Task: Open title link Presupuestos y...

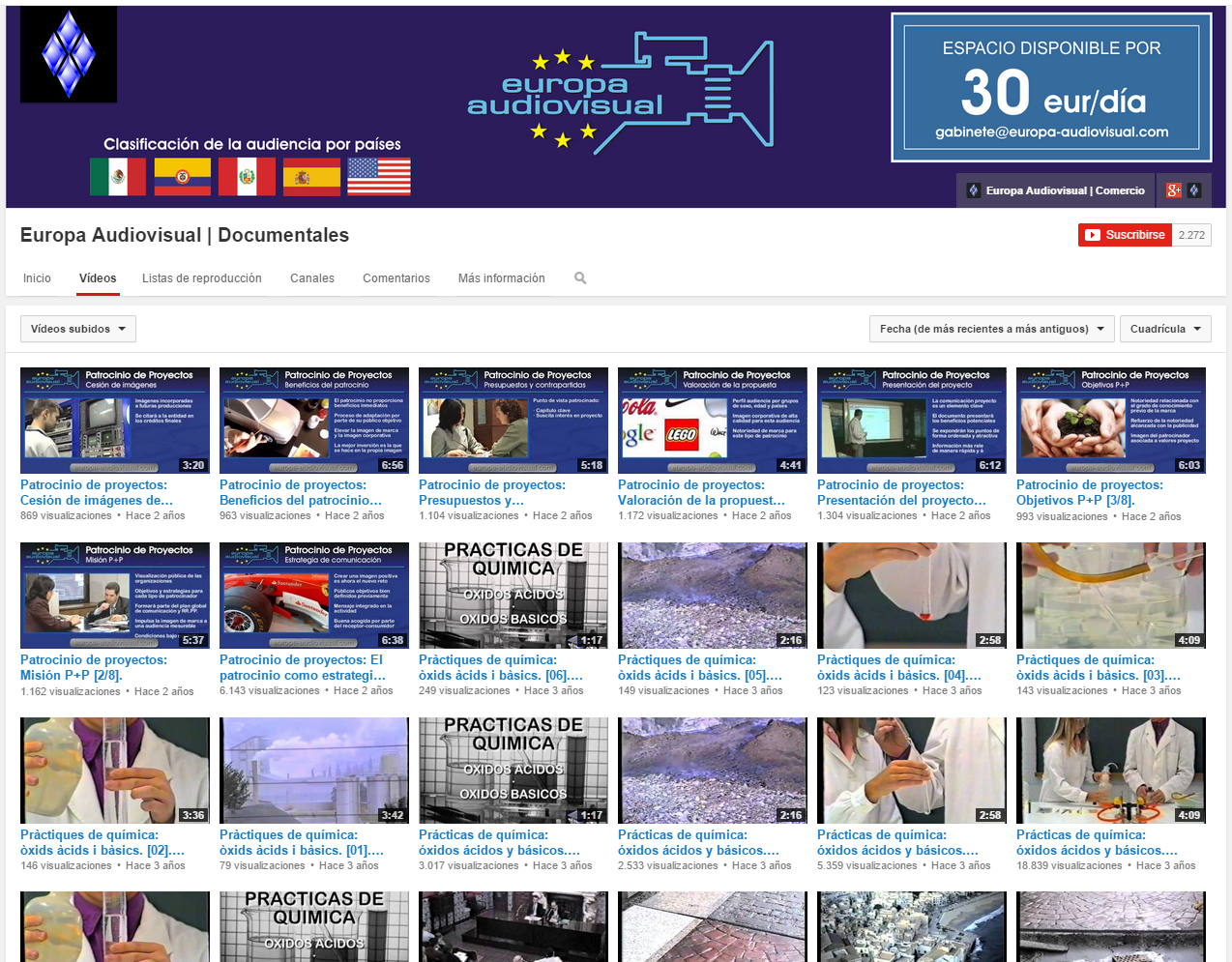Action: click(492, 493)
